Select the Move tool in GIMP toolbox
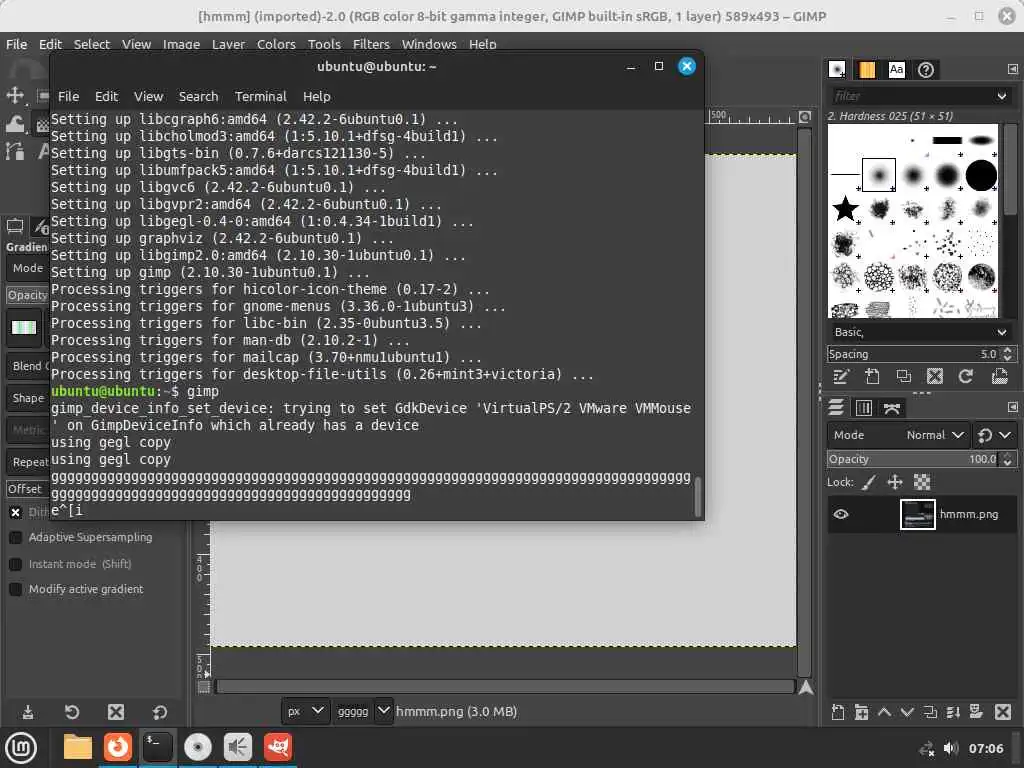The image size is (1024, 768). (x=15, y=95)
